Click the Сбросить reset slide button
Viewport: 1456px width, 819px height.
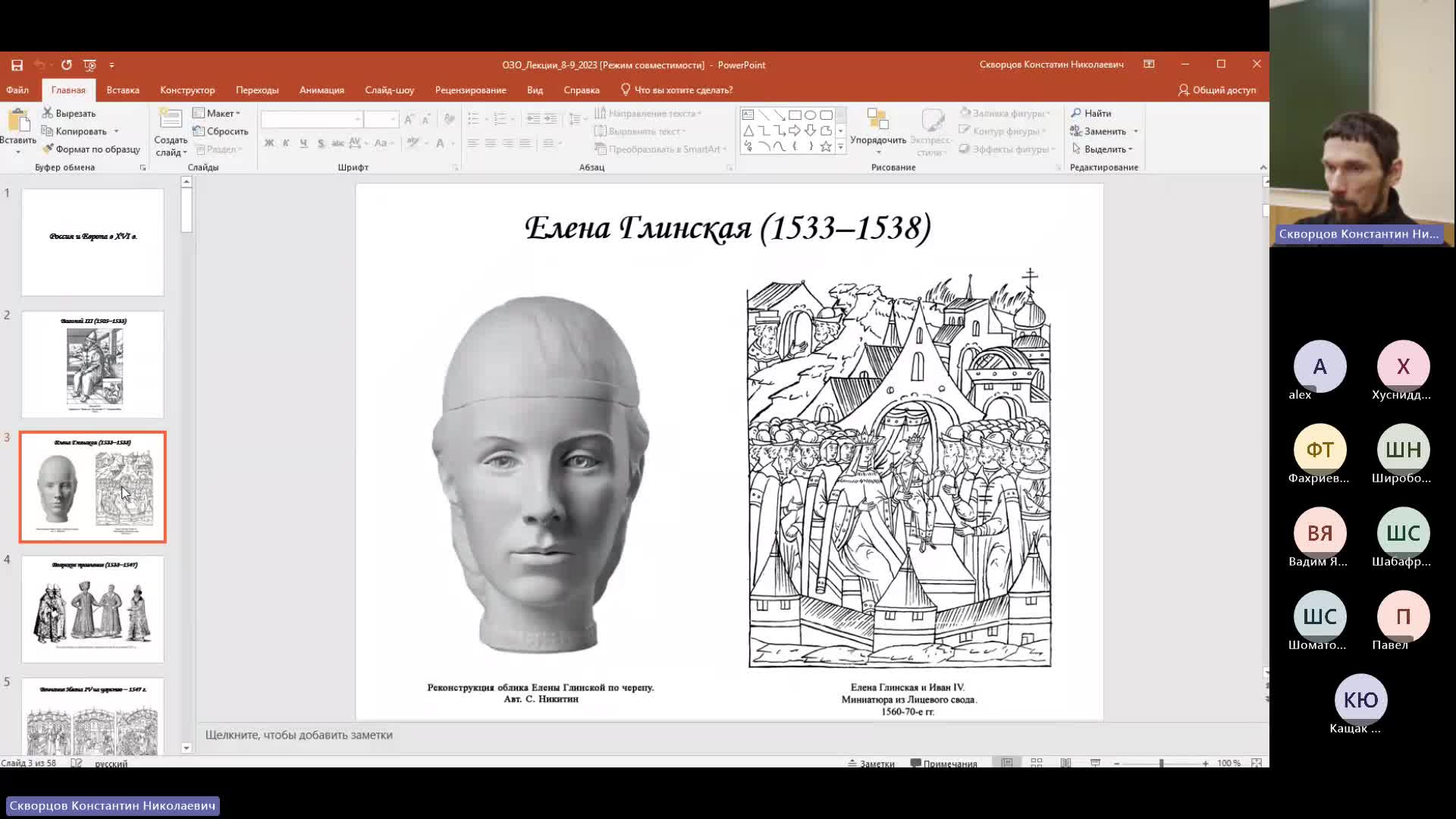221,131
